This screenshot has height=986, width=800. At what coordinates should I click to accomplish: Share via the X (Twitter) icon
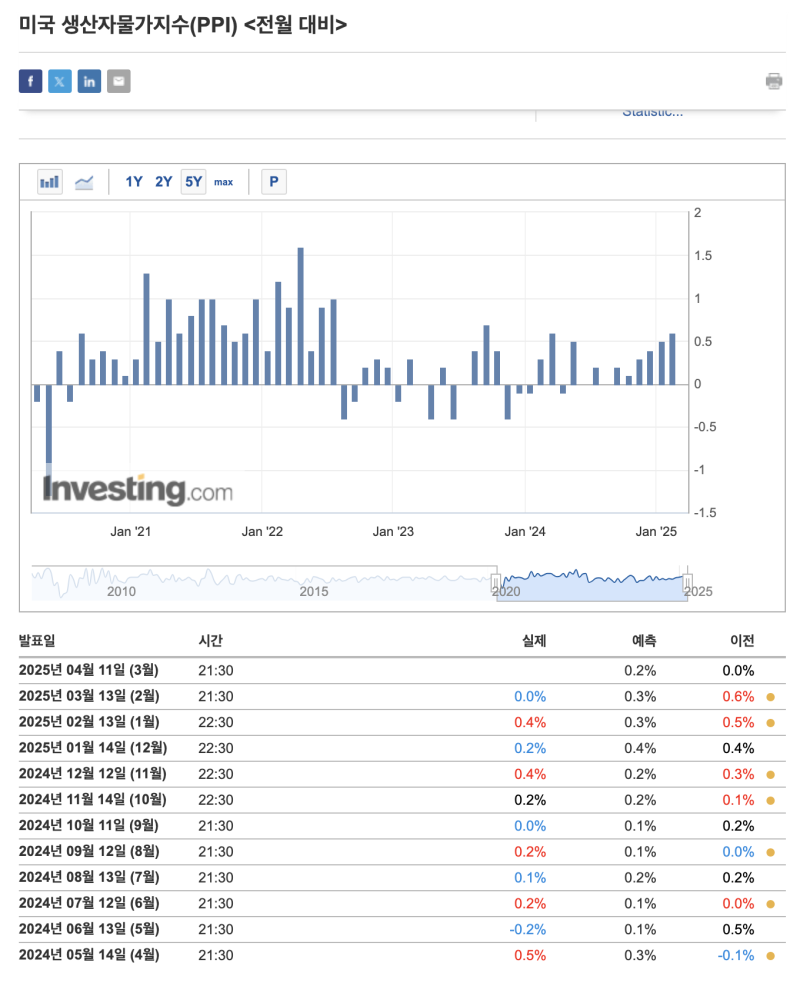tap(60, 82)
